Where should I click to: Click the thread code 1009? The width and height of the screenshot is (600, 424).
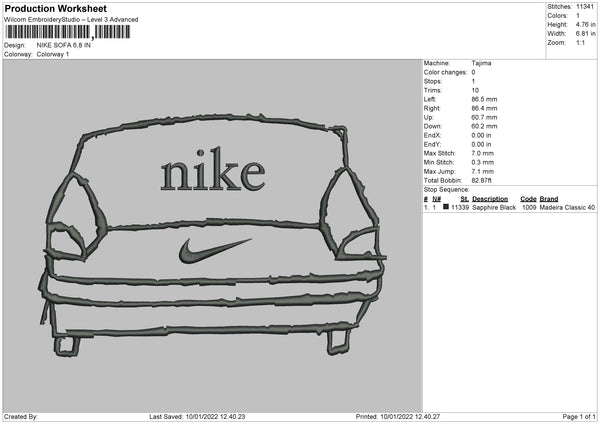coord(529,207)
